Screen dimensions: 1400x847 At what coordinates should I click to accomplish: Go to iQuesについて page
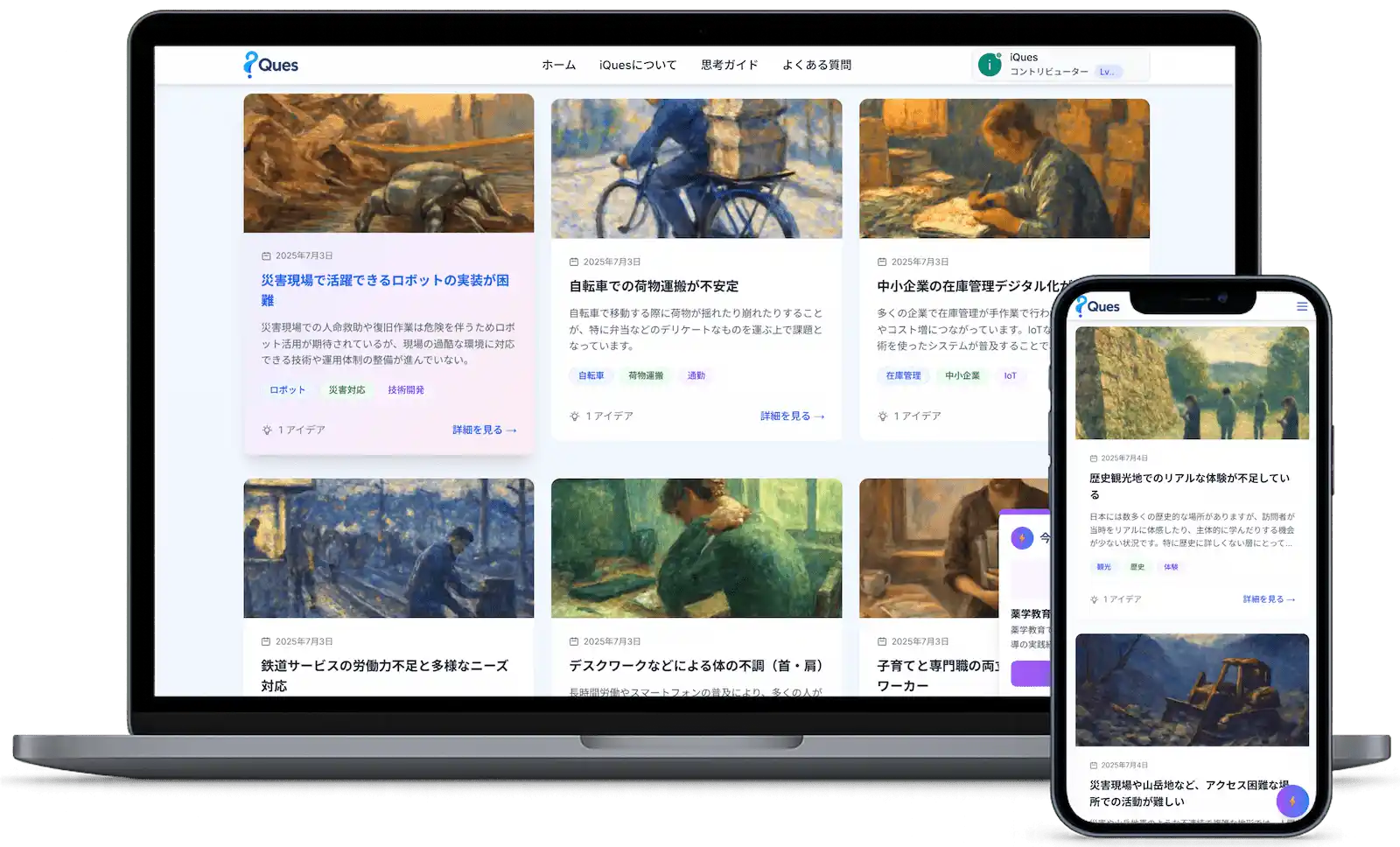pos(637,65)
